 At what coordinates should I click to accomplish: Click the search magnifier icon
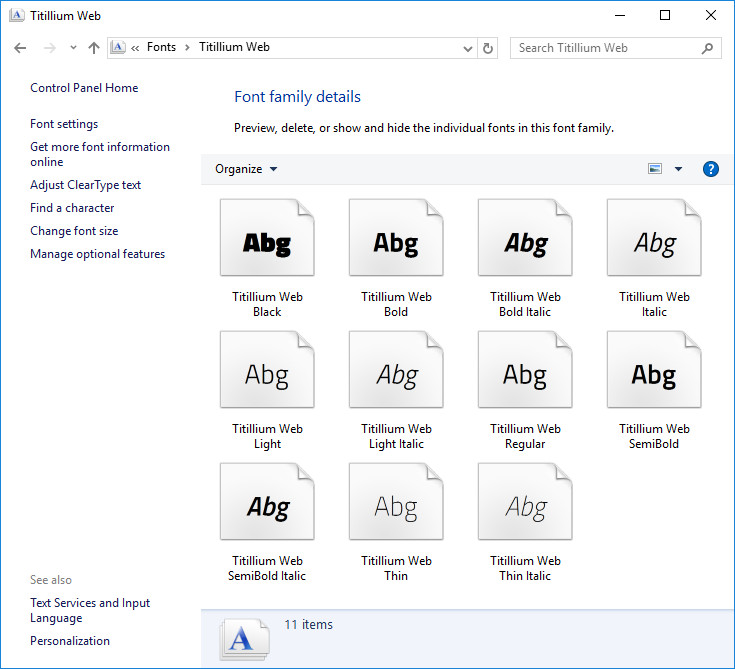pos(707,48)
